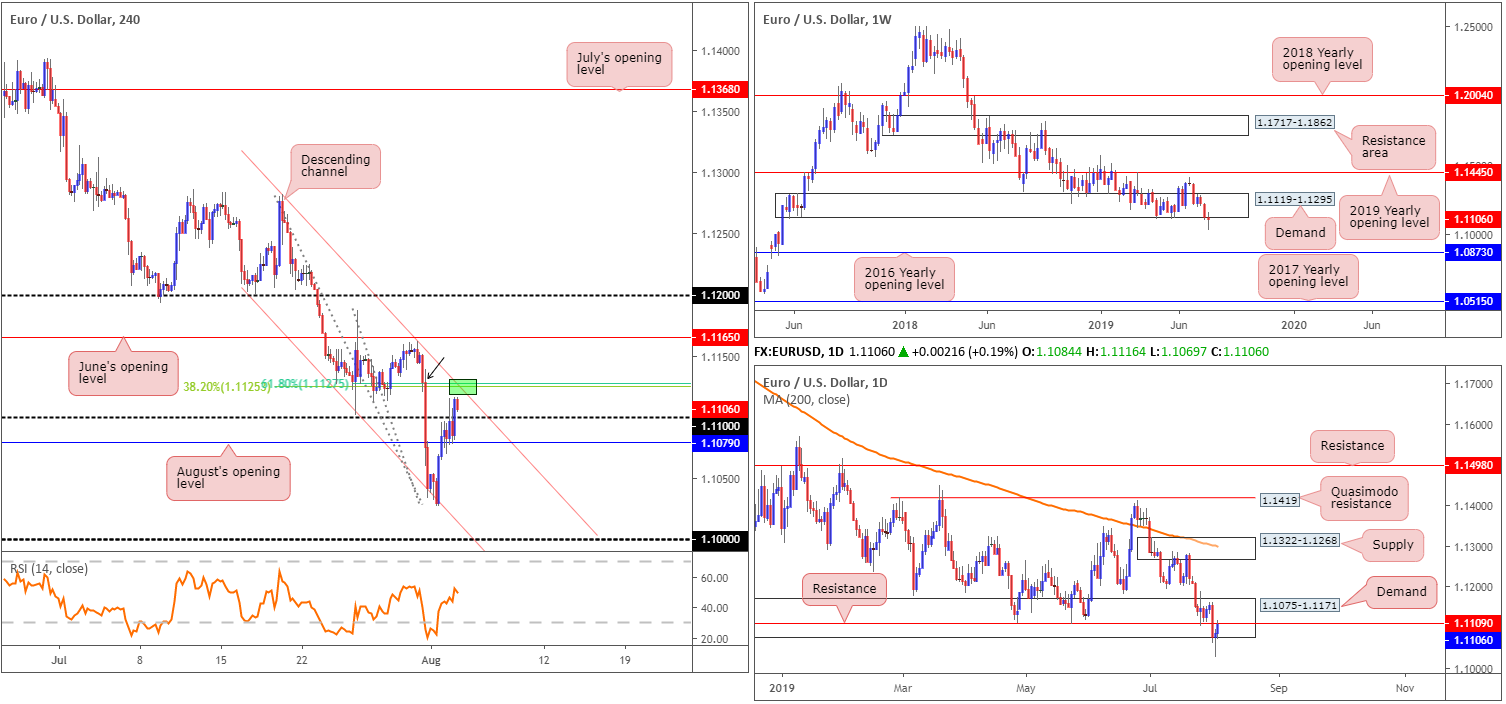Click the red 1.14450 price label
The width and height of the screenshot is (1506, 704).
[1474, 173]
